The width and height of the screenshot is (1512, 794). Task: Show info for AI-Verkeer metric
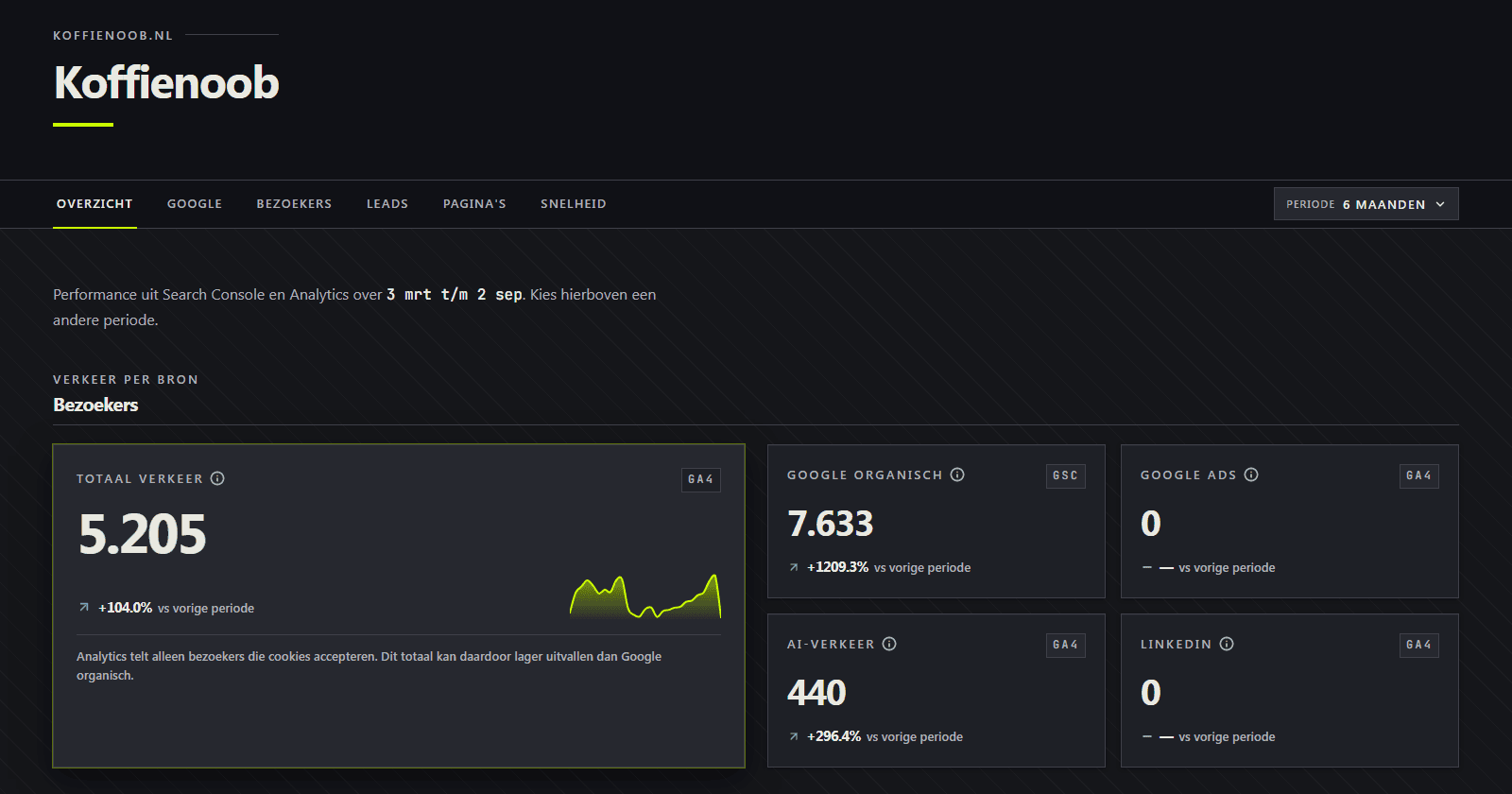(889, 644)
